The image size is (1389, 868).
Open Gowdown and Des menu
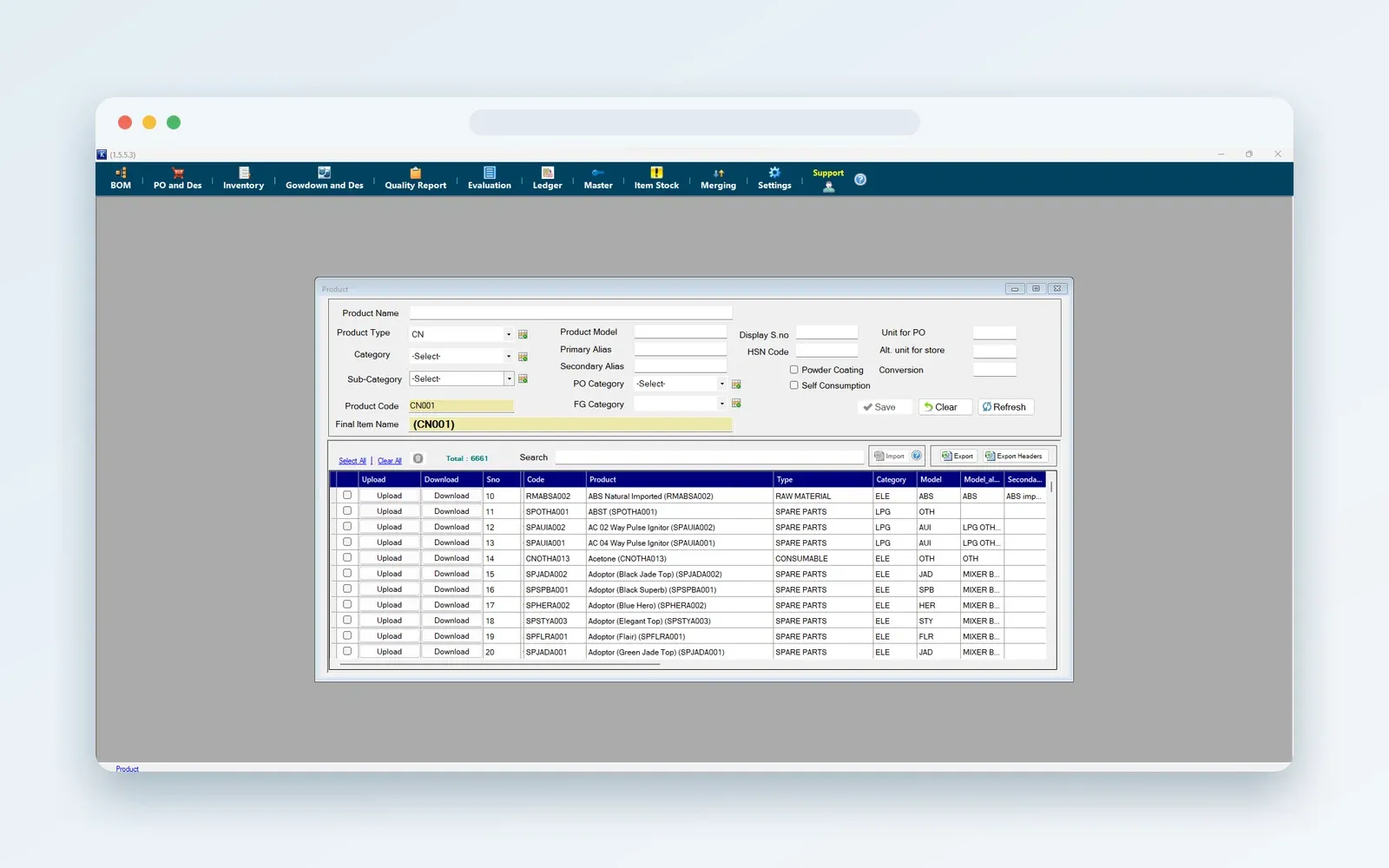click(x=324, y=179)
